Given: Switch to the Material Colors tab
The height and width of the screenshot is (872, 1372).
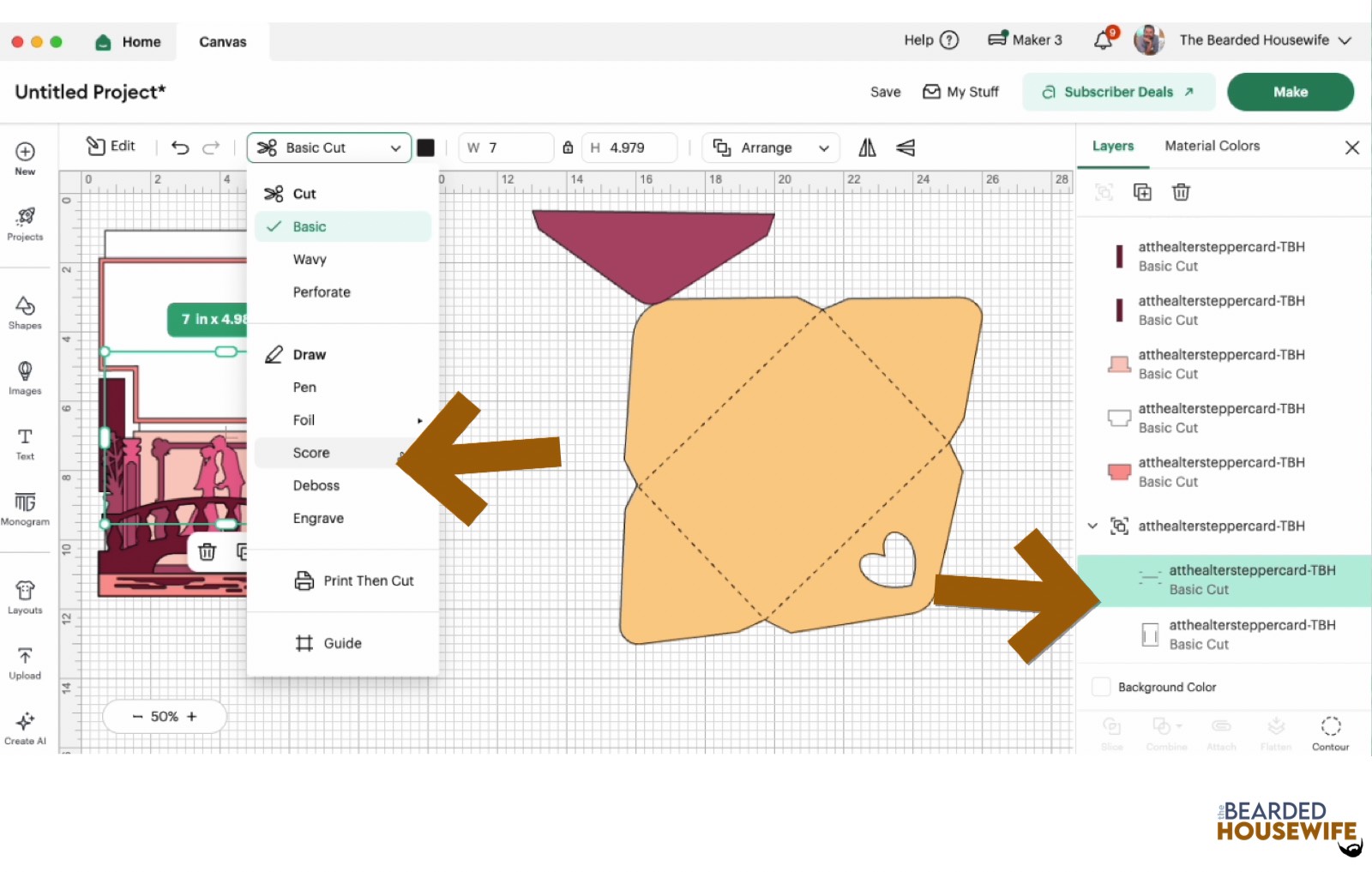Looking at the screenshot, I should (1212, 146).
